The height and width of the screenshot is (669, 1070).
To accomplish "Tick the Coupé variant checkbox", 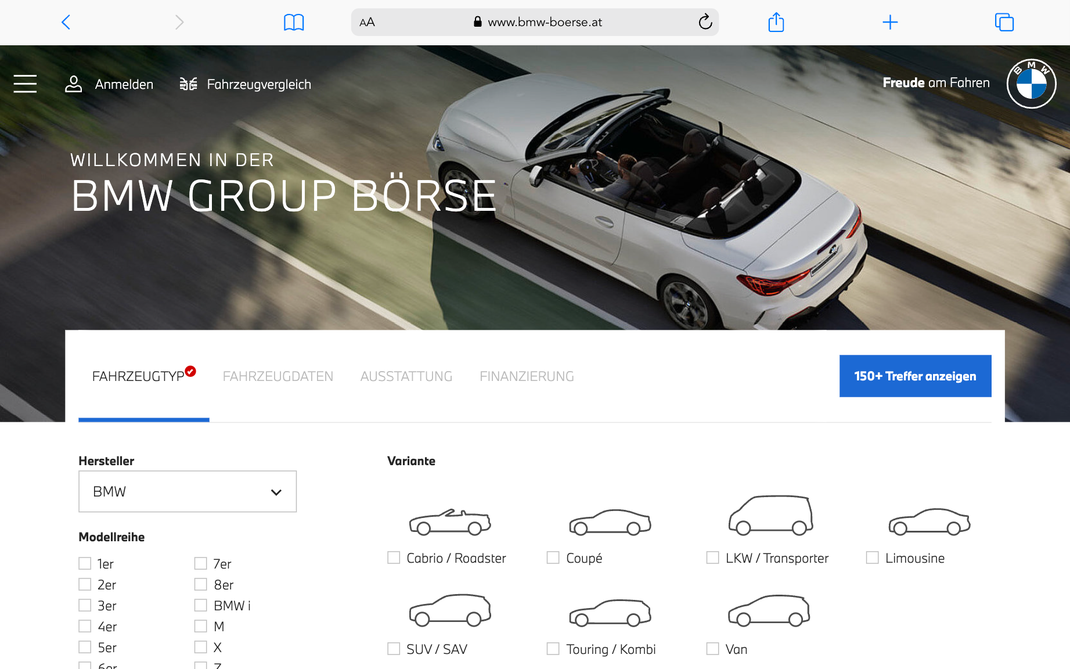I will click(553, 558).
